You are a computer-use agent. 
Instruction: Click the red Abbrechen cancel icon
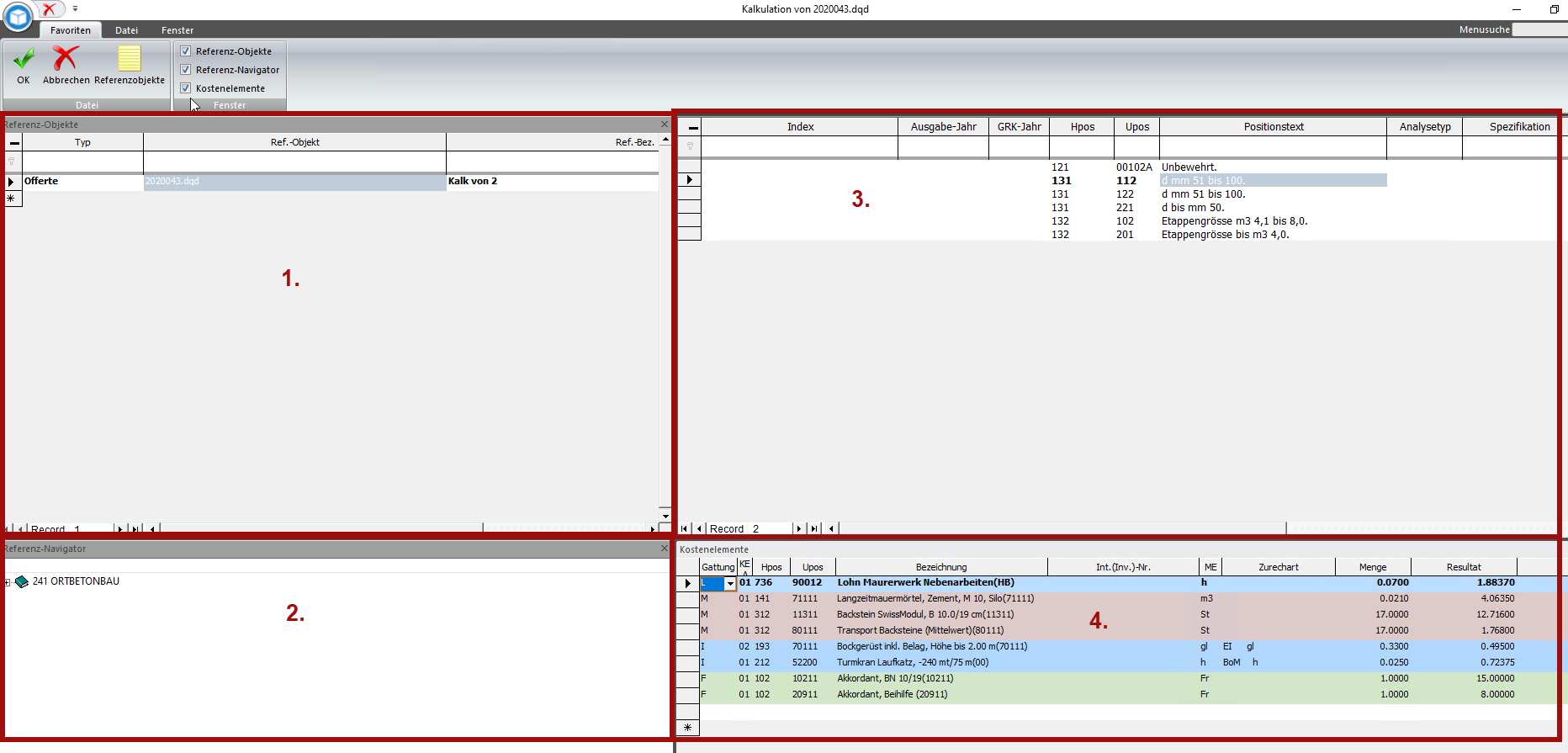tap(66, 60)
